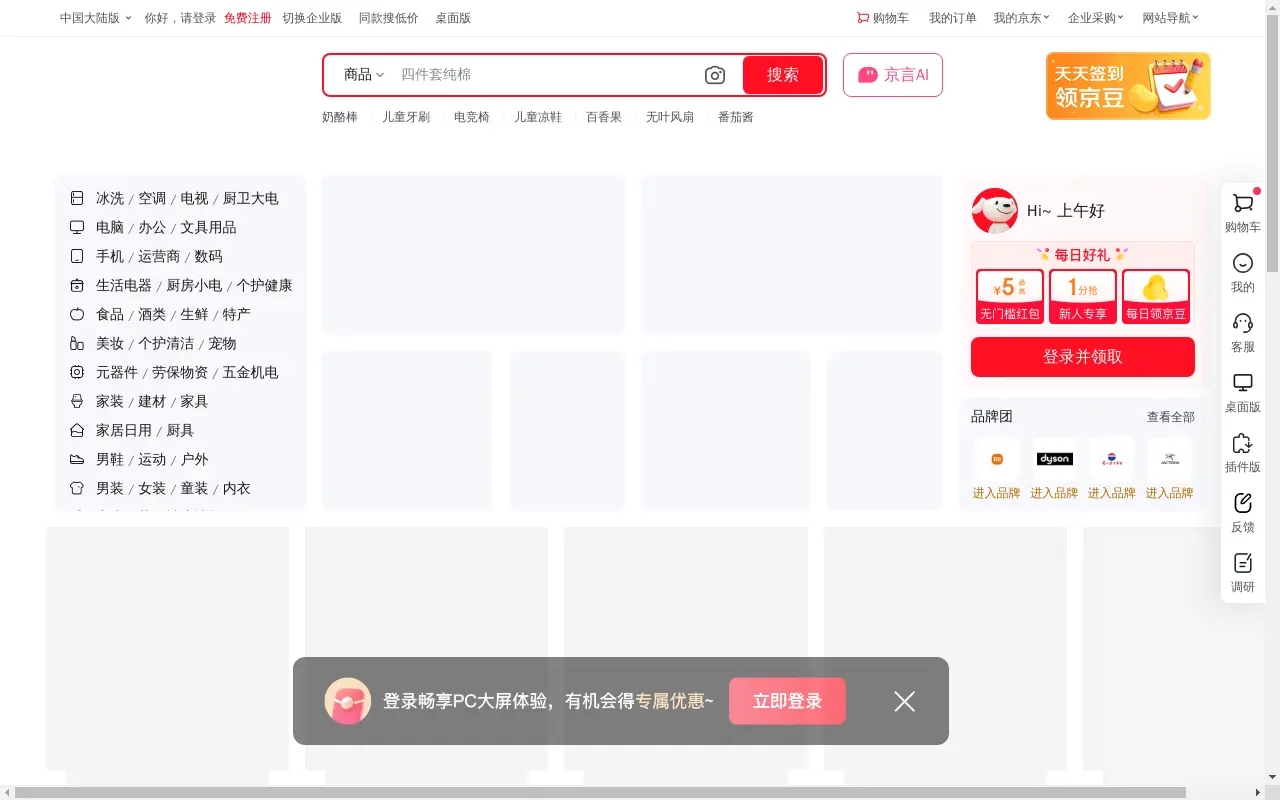Open the 电脑 category
The image size is (1280, 800).
(x=110, y=227)
